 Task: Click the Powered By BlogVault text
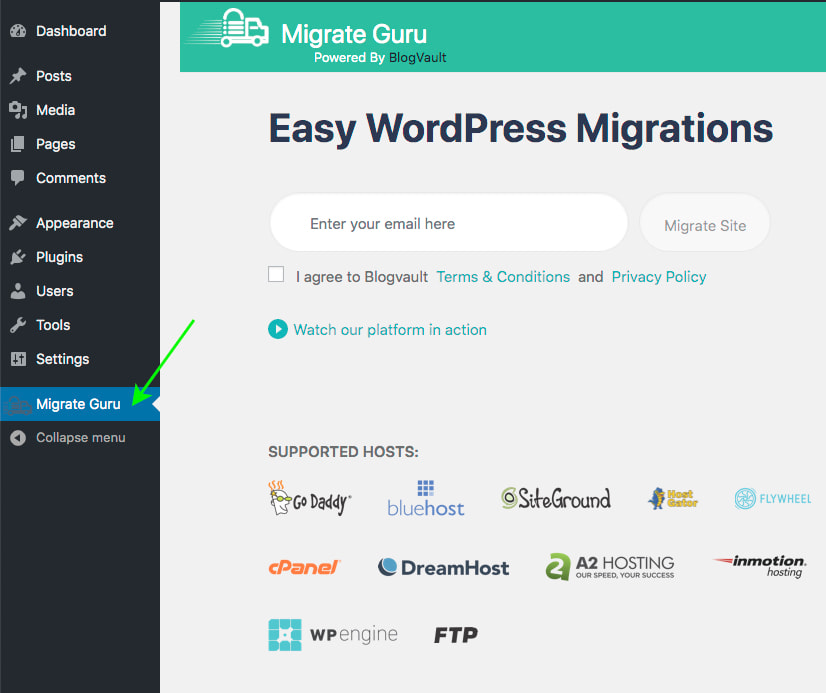pos(380,57)
